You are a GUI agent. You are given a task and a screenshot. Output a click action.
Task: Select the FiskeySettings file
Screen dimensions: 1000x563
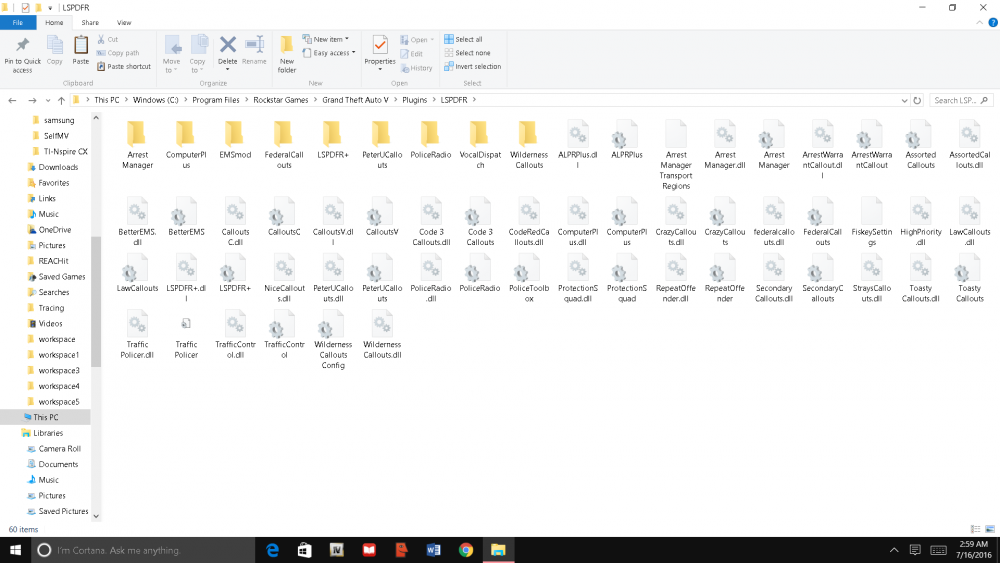[x=872, y=222]
